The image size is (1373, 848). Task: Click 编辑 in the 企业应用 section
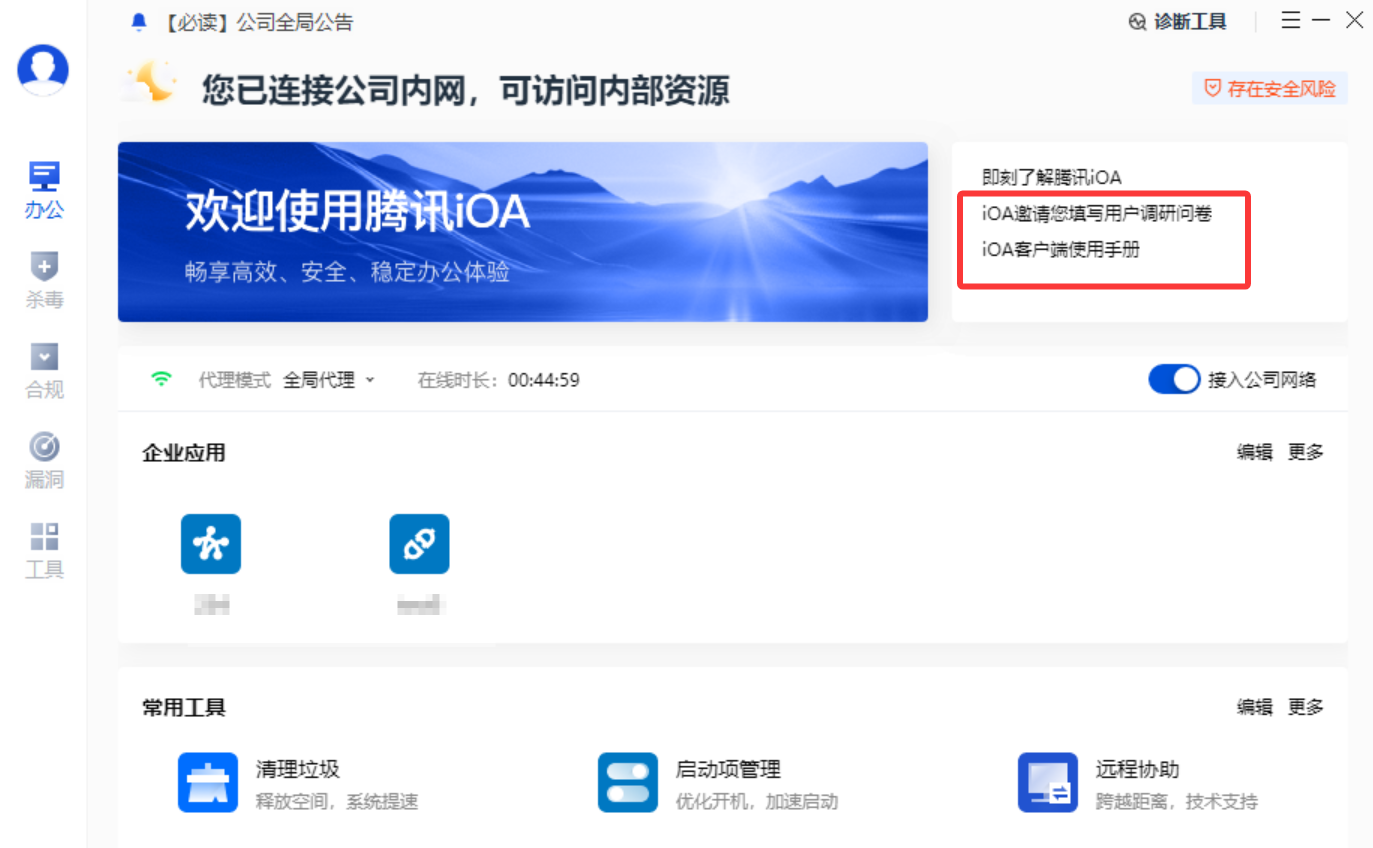pyautogui.click(x=1255, y=452)
